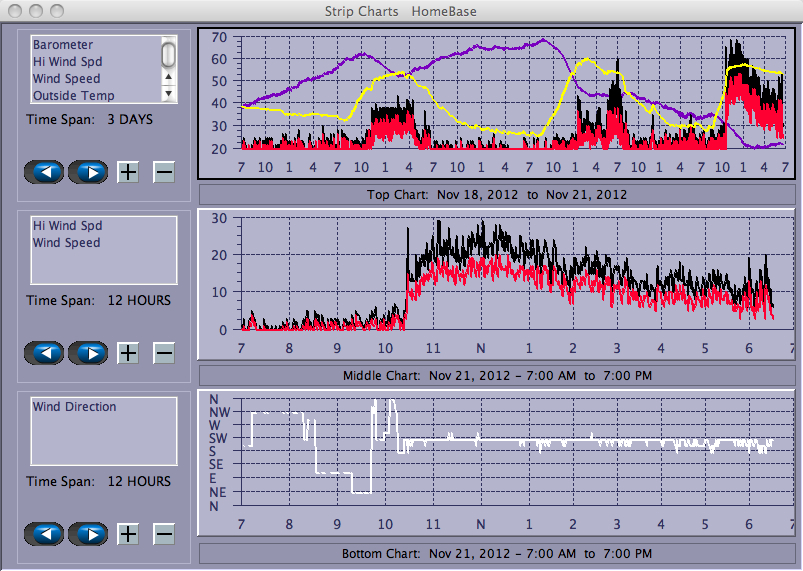This screenshot has height=571, width=803.
Task: Click the top chart's back arrow button
Action: tap(44, 172)
